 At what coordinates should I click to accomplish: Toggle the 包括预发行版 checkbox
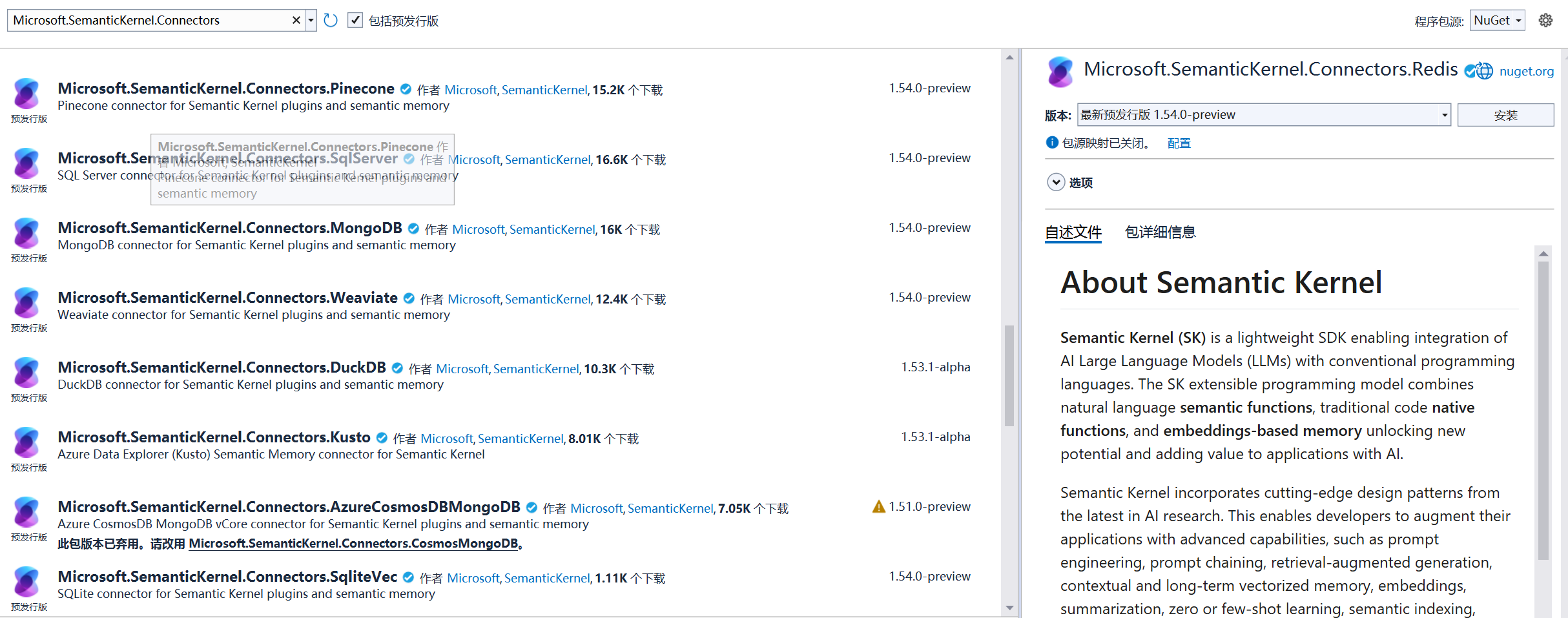(355, 21)
